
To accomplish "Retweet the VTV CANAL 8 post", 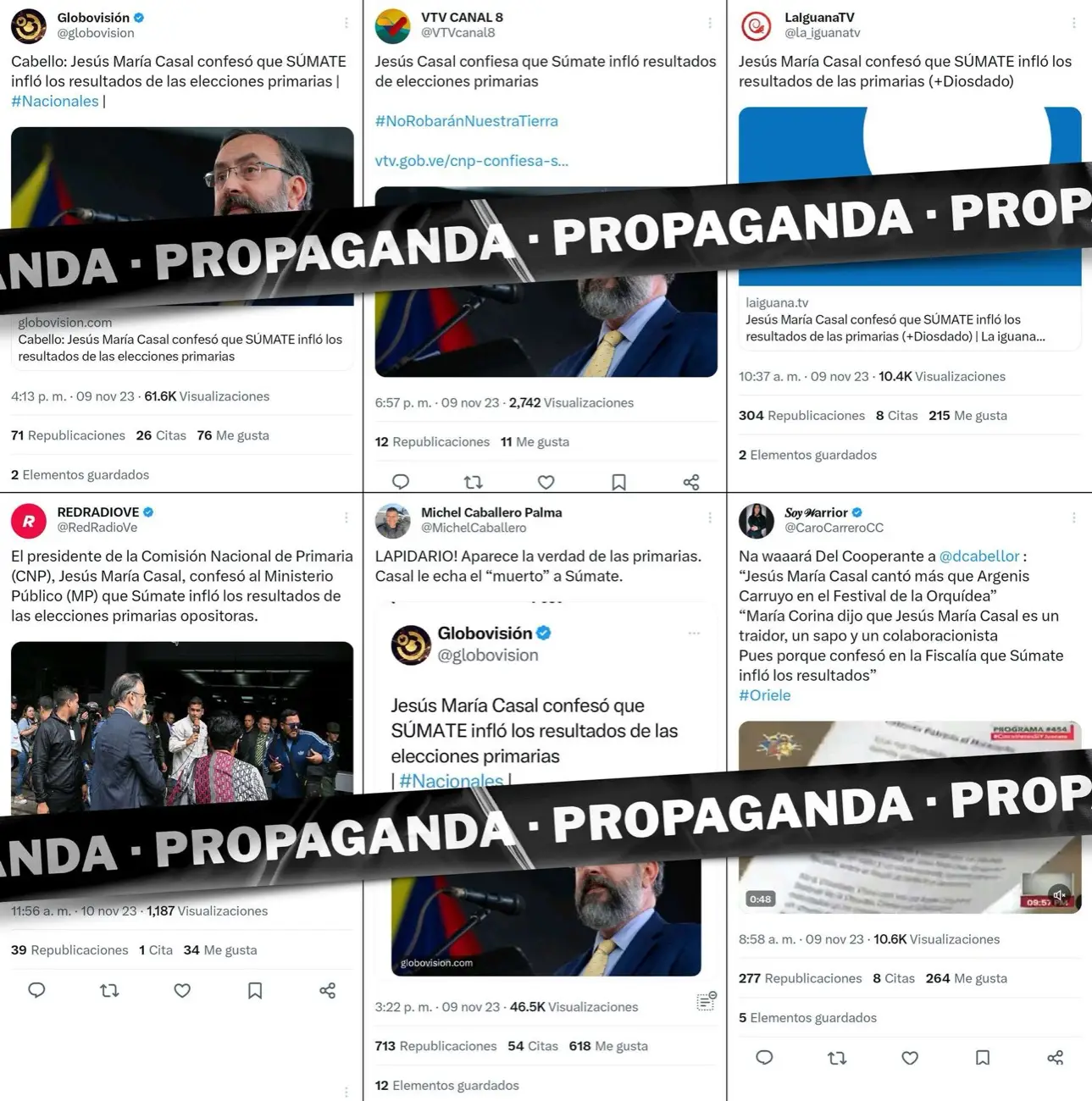I will [x=474, y=482].
